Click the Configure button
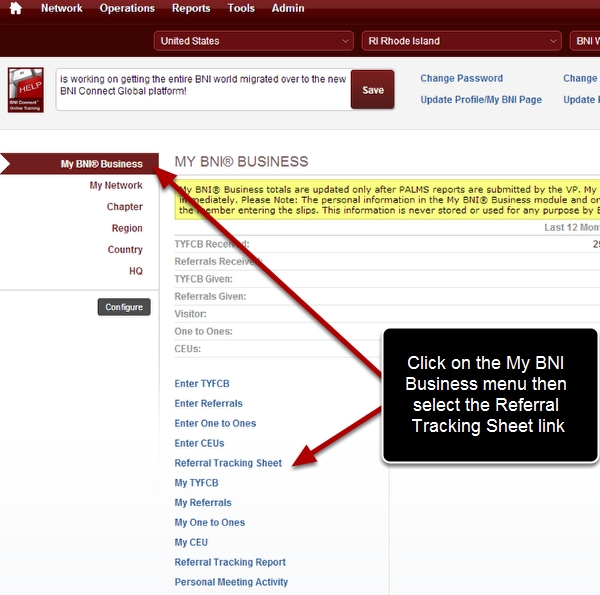Screen dimensions: 600x595 pos(124,307)
